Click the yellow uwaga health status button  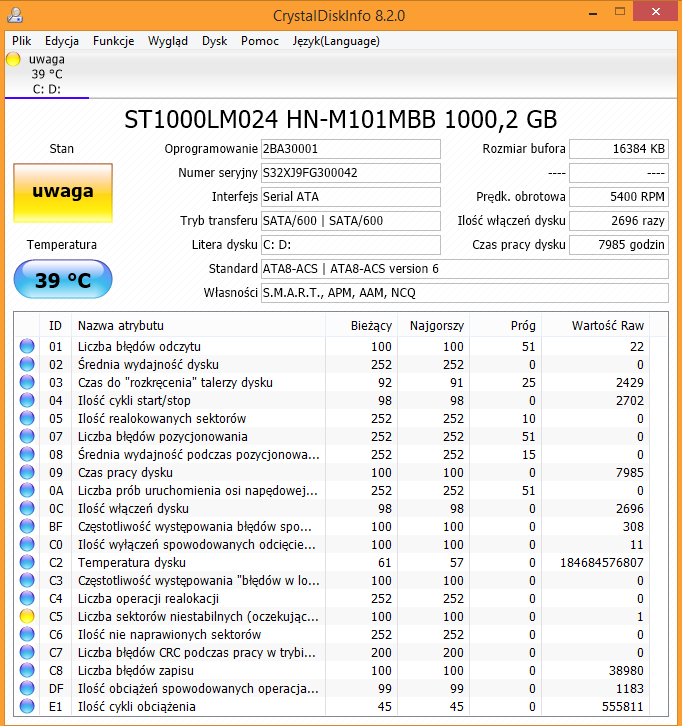tap(63, 193)
